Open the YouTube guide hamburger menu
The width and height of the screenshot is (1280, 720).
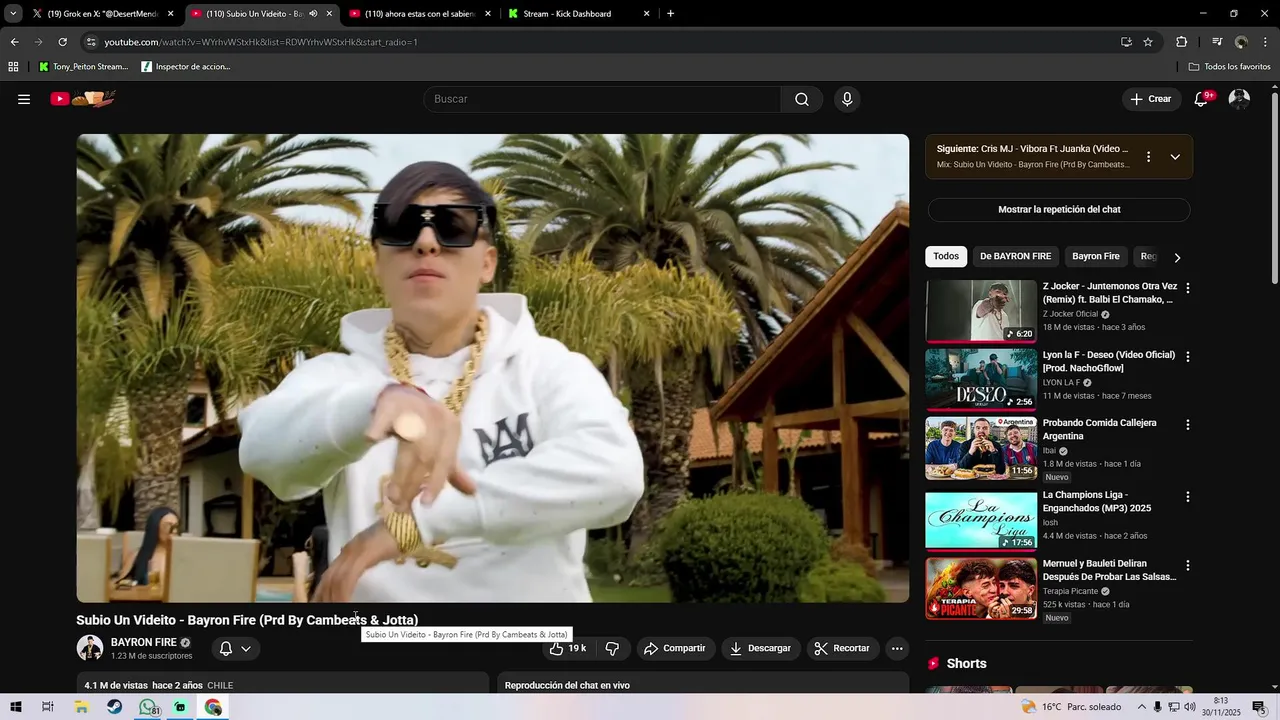click(x=24, y=99)
